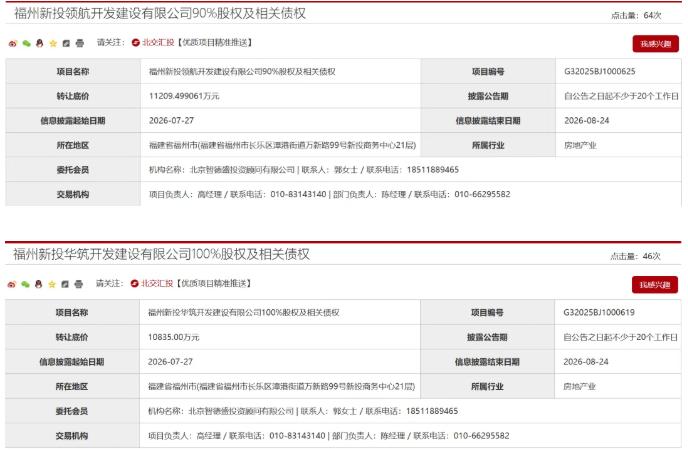This screenshot has width=688, height=454.
Task: Open title 福州新投领航开发建设有限公司90%股权及相关债权
Action: coord(160,14)
